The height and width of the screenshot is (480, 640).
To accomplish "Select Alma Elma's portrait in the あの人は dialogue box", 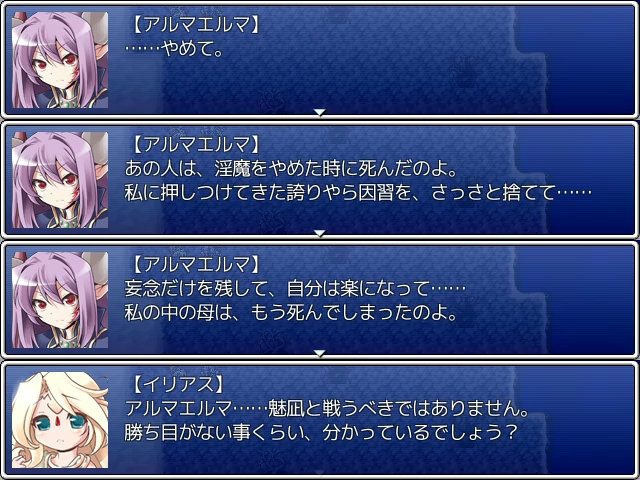I will (60, 180).
